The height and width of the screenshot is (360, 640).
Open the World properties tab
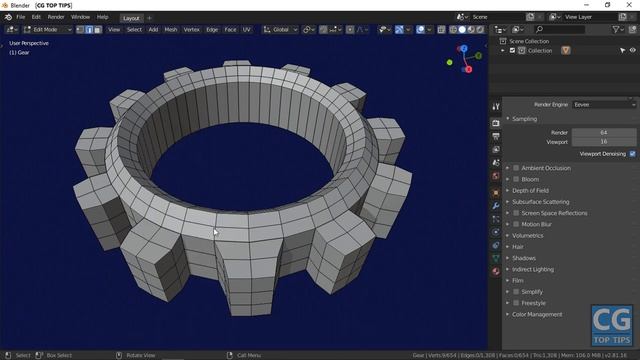(x=496, y=176)
